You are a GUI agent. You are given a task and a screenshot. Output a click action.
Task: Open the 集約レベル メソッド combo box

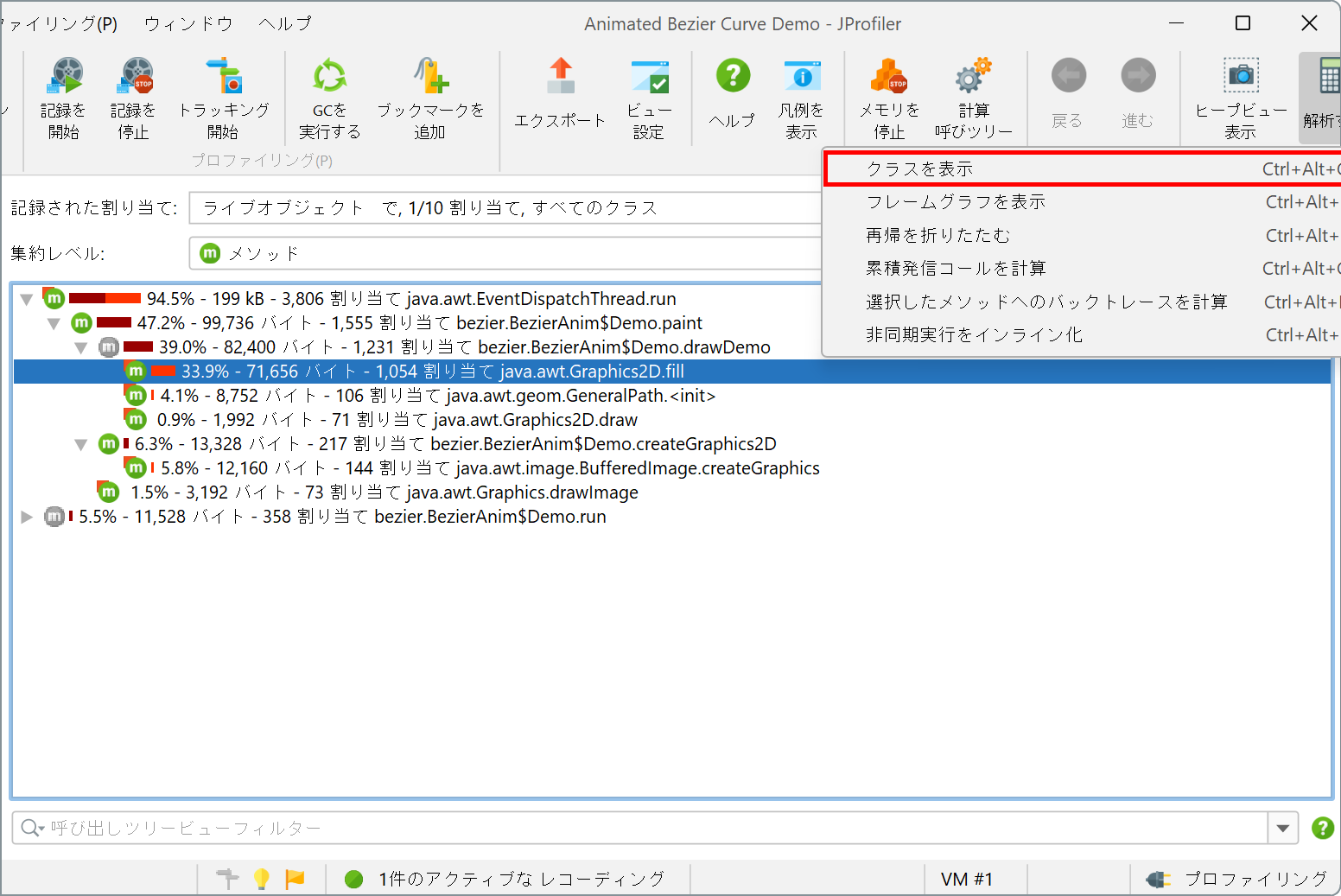[x=505, y=253]
